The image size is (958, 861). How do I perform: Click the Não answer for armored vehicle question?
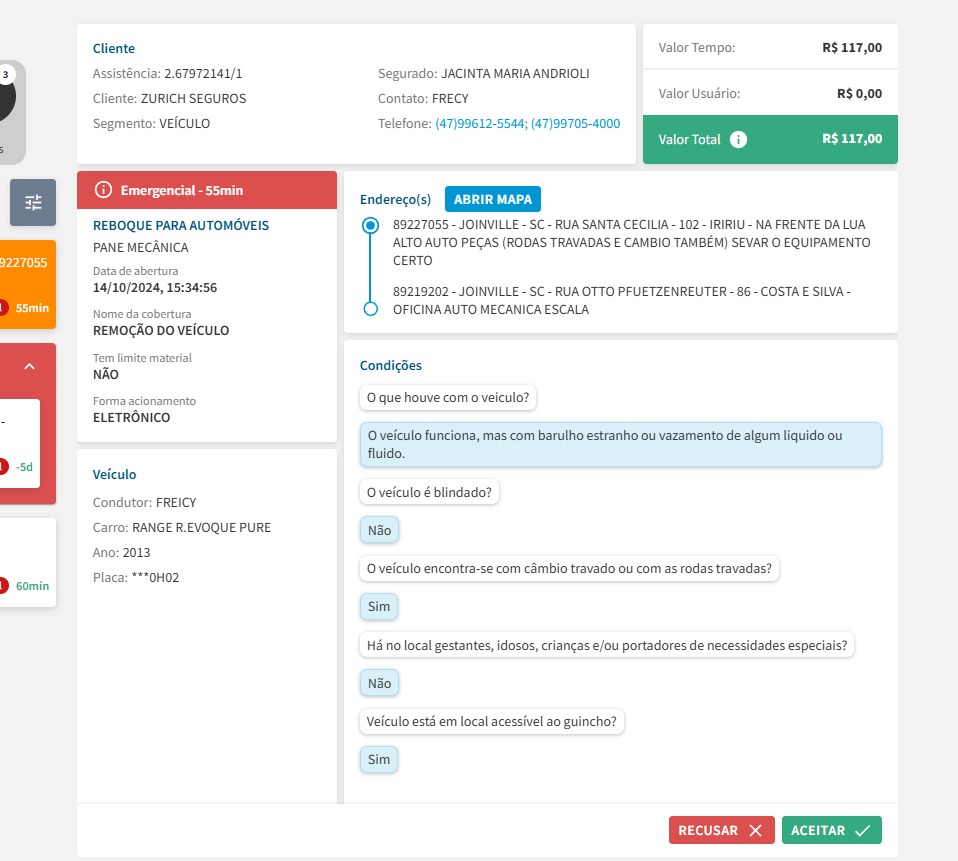click(379, 530)
